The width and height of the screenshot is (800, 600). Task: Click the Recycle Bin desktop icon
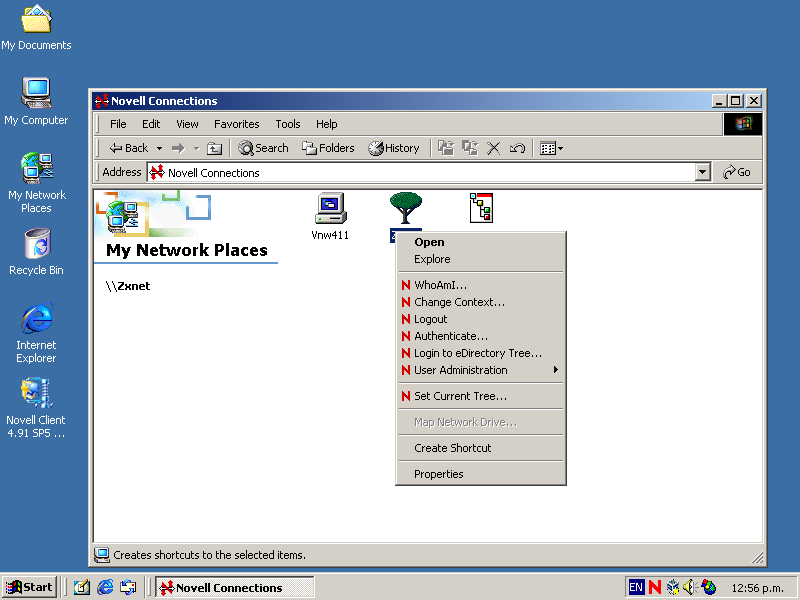(36, 252)
